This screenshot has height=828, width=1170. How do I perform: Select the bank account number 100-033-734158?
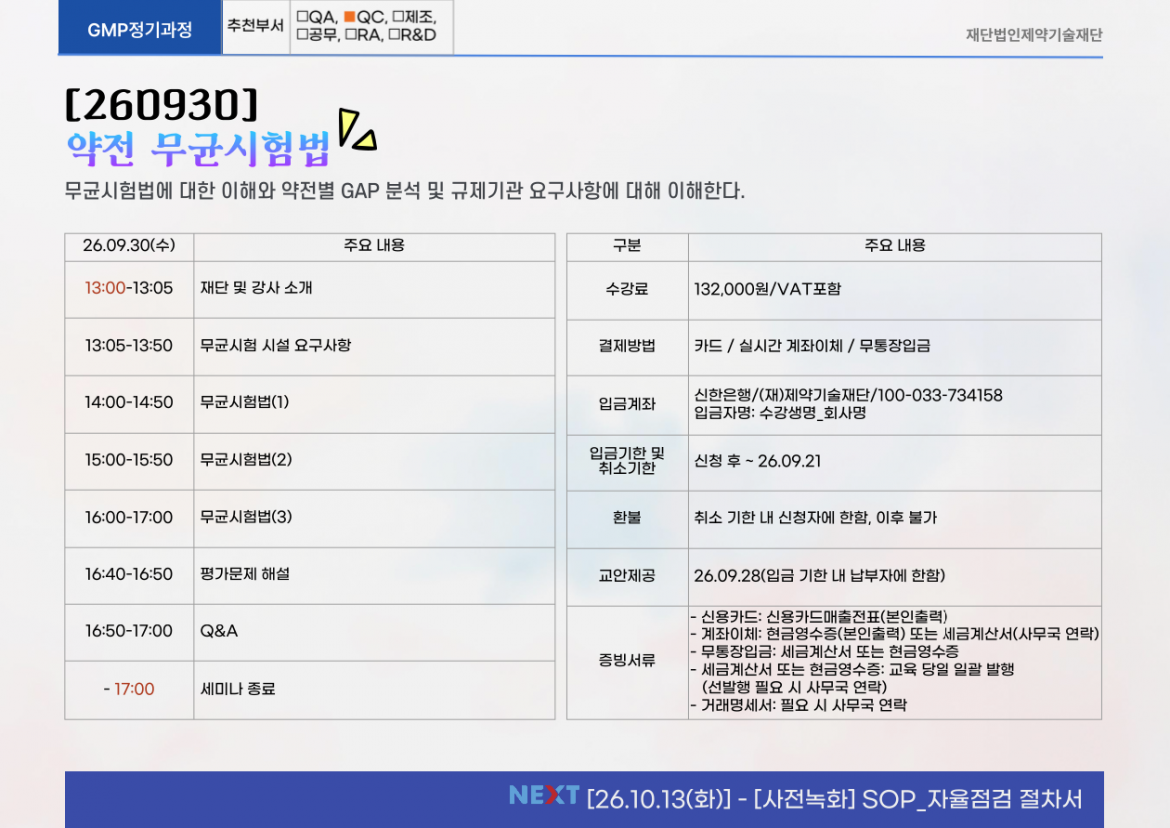click(x=938, y=396)
